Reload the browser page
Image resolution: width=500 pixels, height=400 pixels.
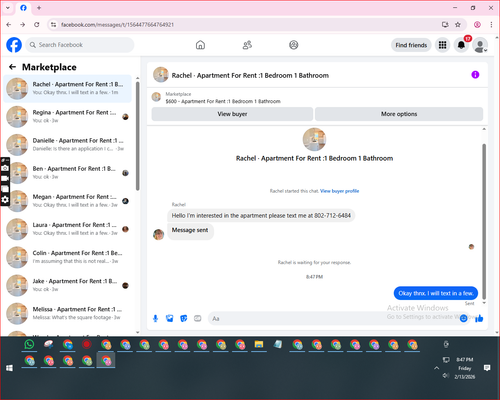pos(37,25)
